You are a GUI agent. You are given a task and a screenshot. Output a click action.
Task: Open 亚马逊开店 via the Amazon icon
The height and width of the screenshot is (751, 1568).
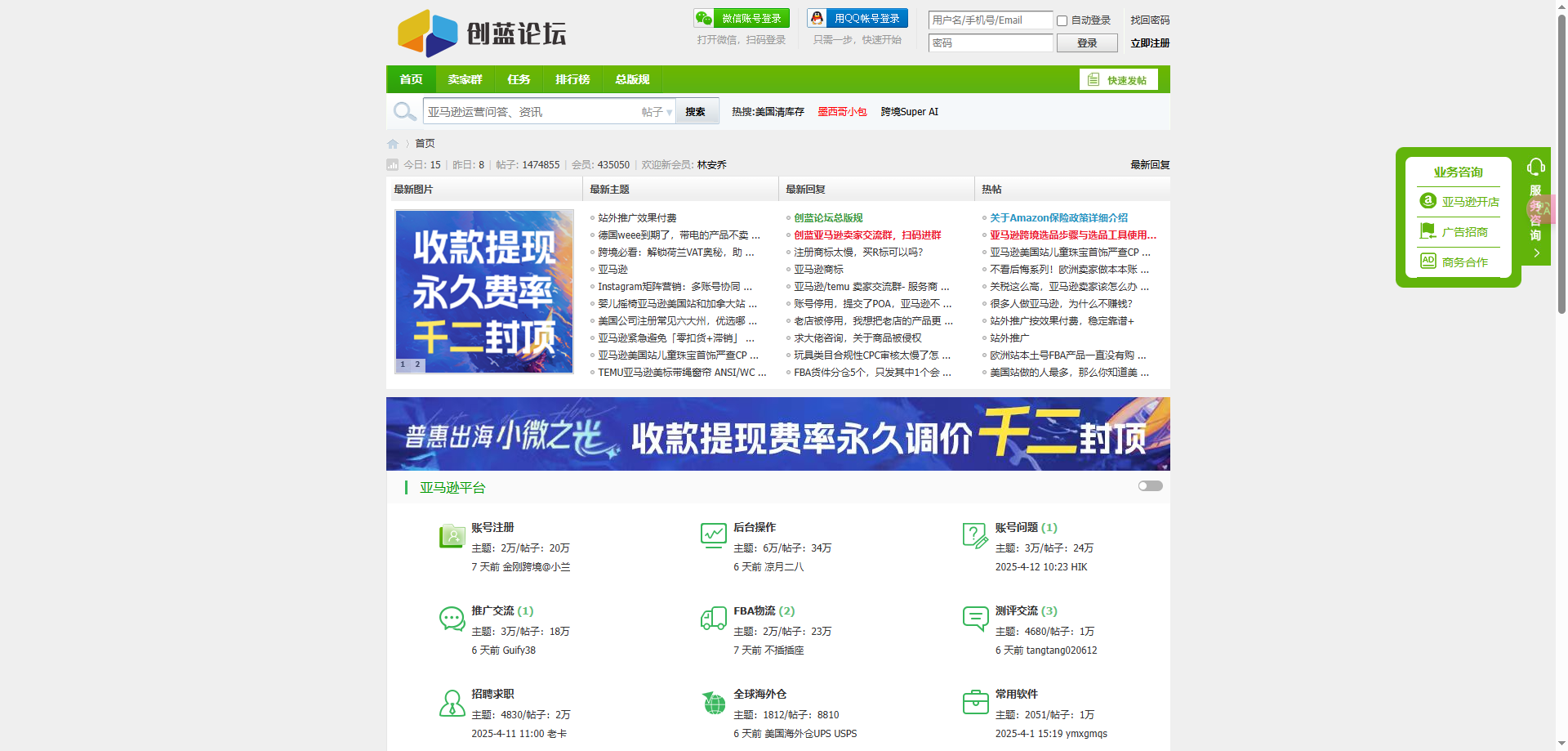pyautogui.click(x=1427, y=201)
